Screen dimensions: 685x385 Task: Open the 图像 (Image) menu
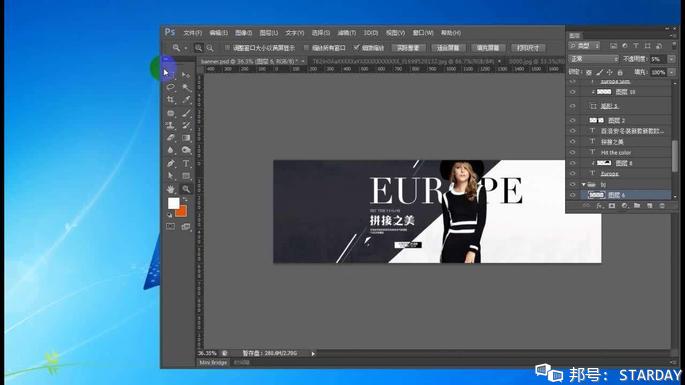coord(243,33)
